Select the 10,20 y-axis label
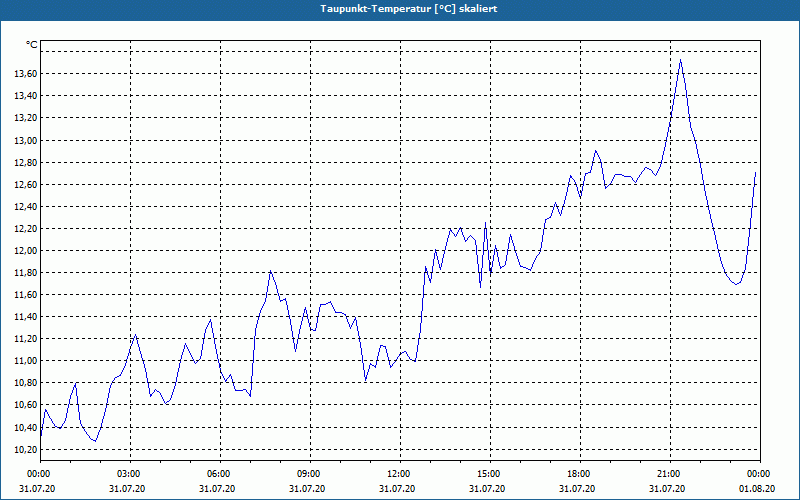Image resolution: width=800 pixels, height=500 pixels. (27, 449)
